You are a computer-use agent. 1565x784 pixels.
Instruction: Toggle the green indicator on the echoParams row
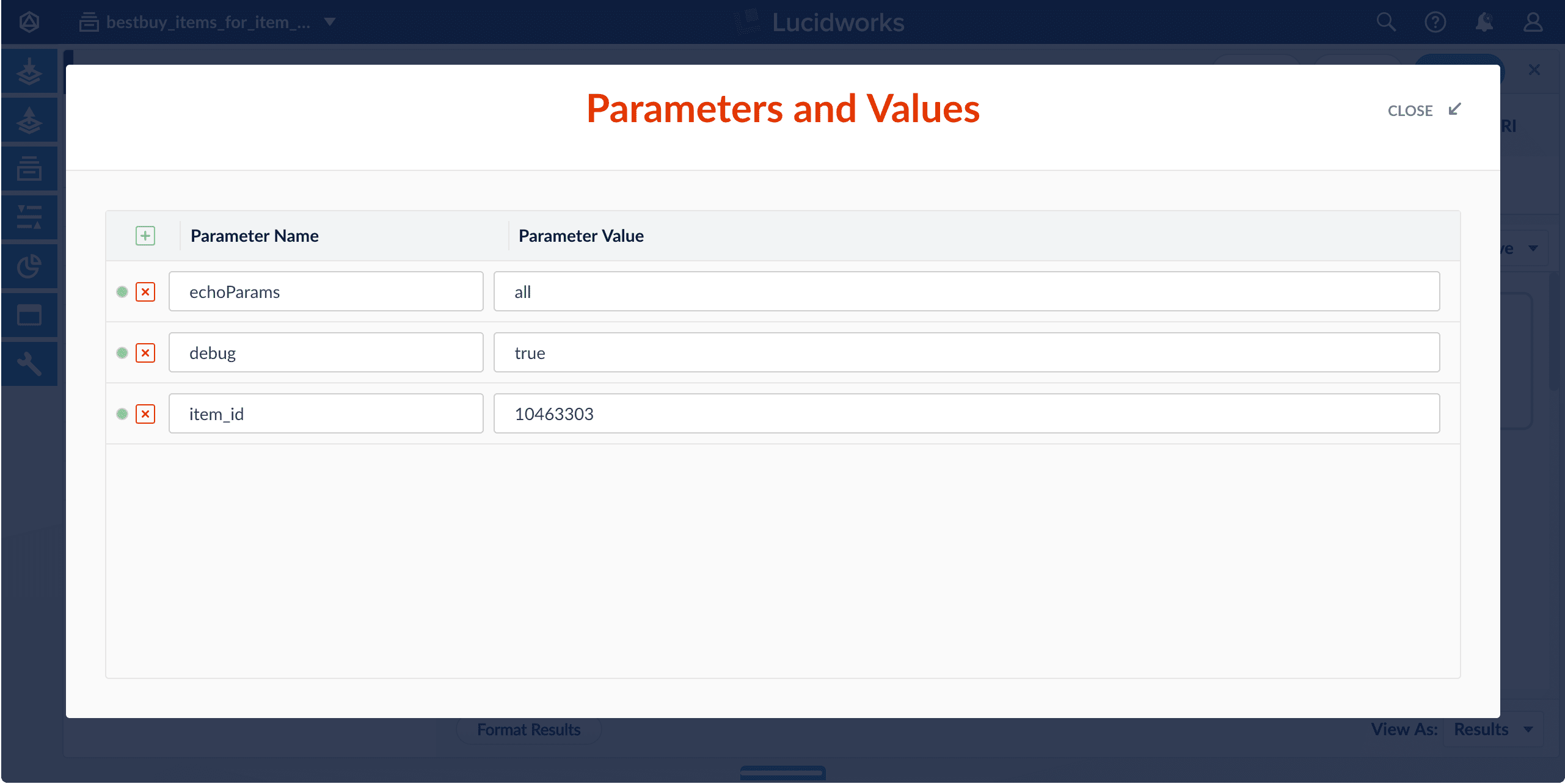(x=122, y=292)
